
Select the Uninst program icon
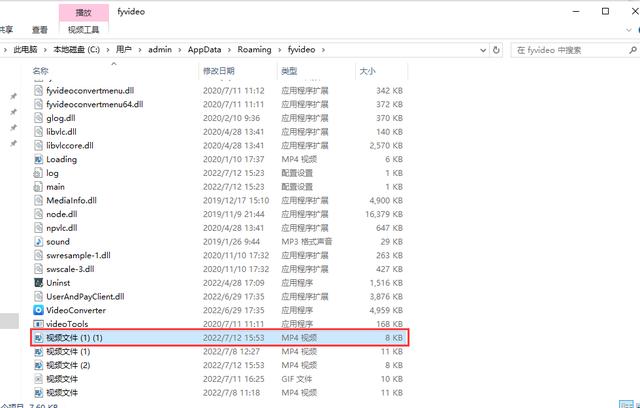coord(38,283)
